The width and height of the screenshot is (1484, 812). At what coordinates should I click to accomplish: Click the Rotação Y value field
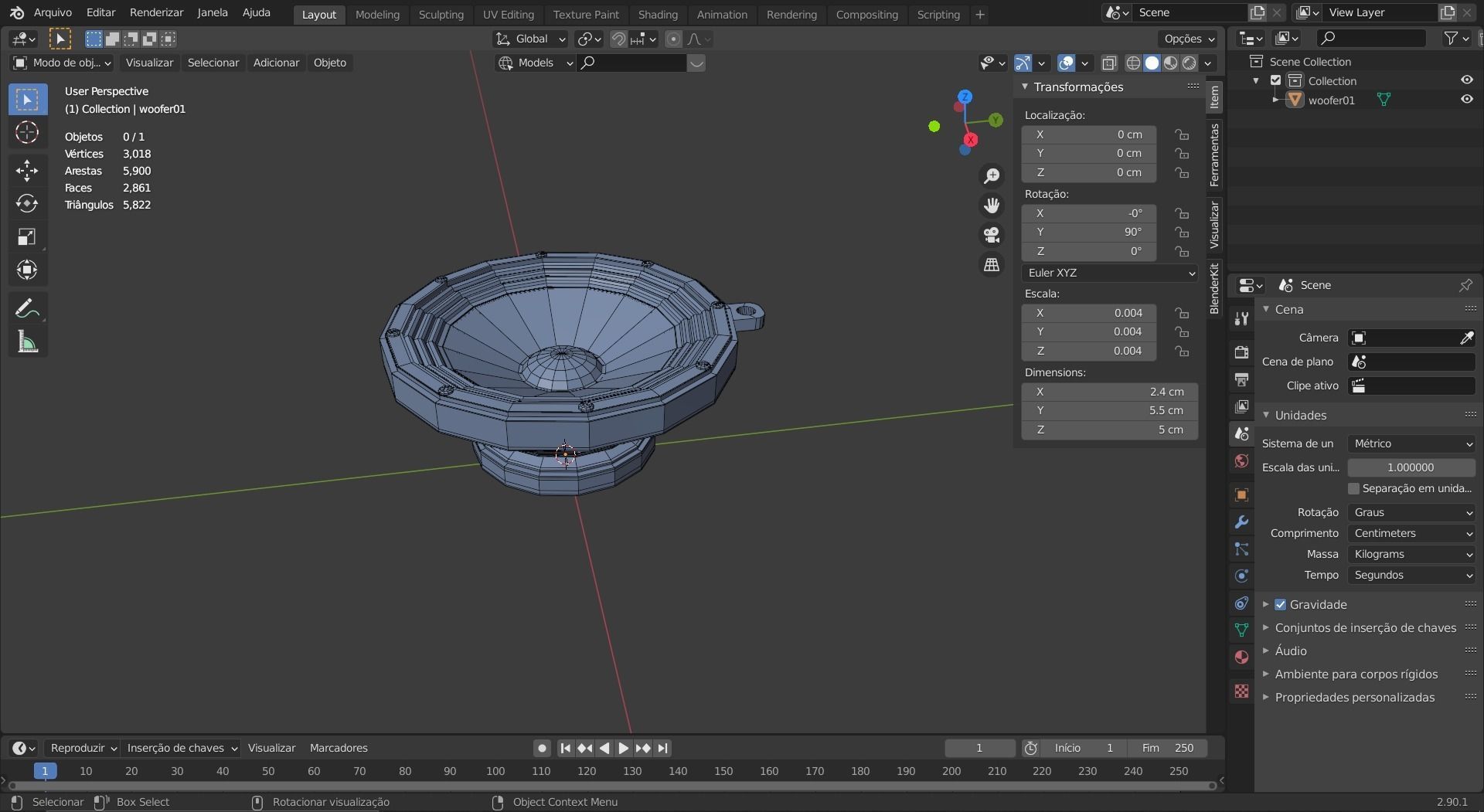click(x=1089, y=232)
